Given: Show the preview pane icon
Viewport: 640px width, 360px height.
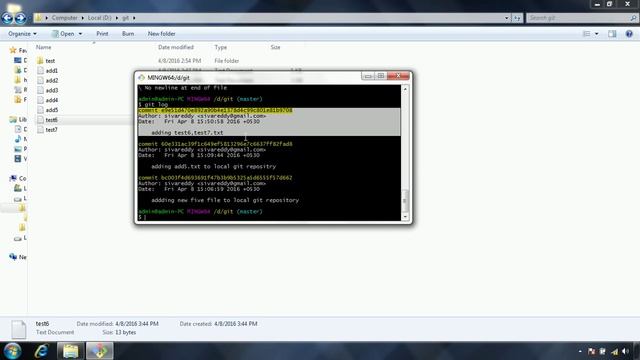Looking at the screenshot, I should tap(612, 34).
